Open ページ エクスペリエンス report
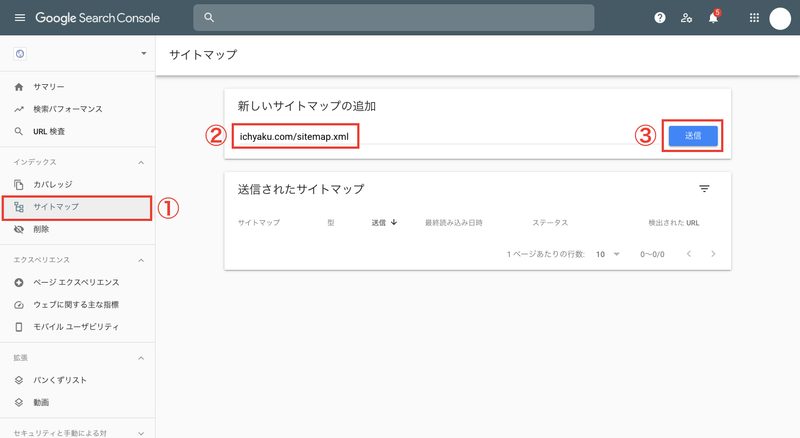This screenshot has height=438, width=800. pos(76,282)
